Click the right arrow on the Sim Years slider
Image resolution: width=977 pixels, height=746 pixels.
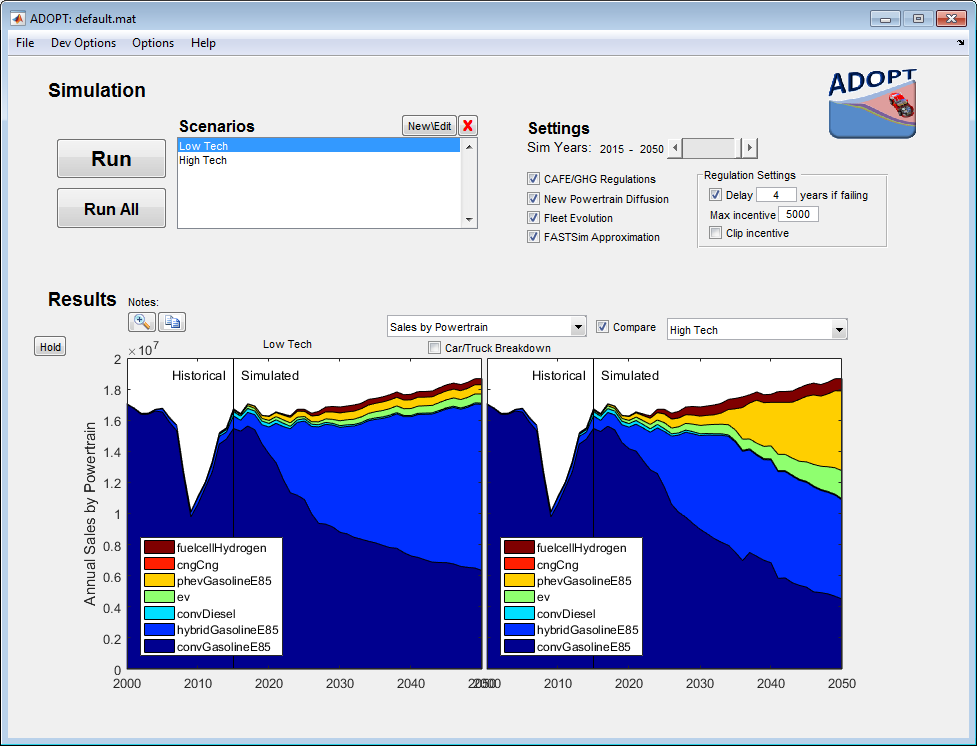coord(748,147)
